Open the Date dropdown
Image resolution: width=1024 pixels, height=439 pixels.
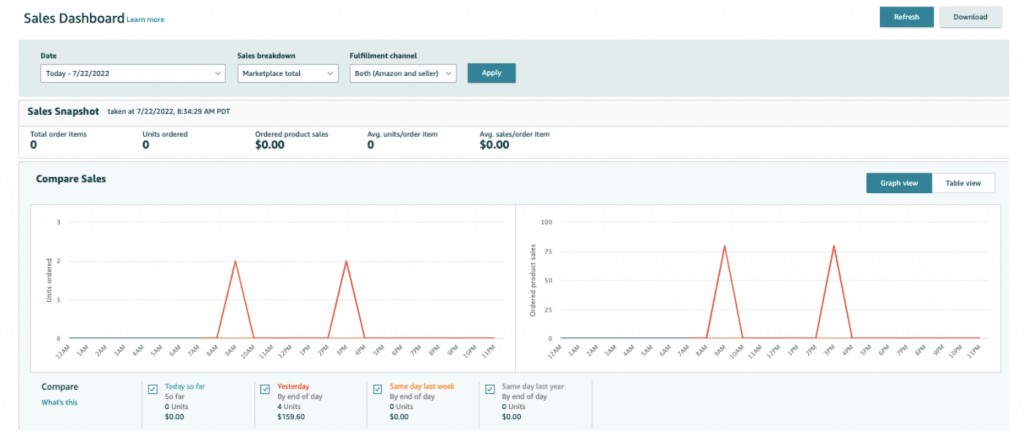coord(133,73)
